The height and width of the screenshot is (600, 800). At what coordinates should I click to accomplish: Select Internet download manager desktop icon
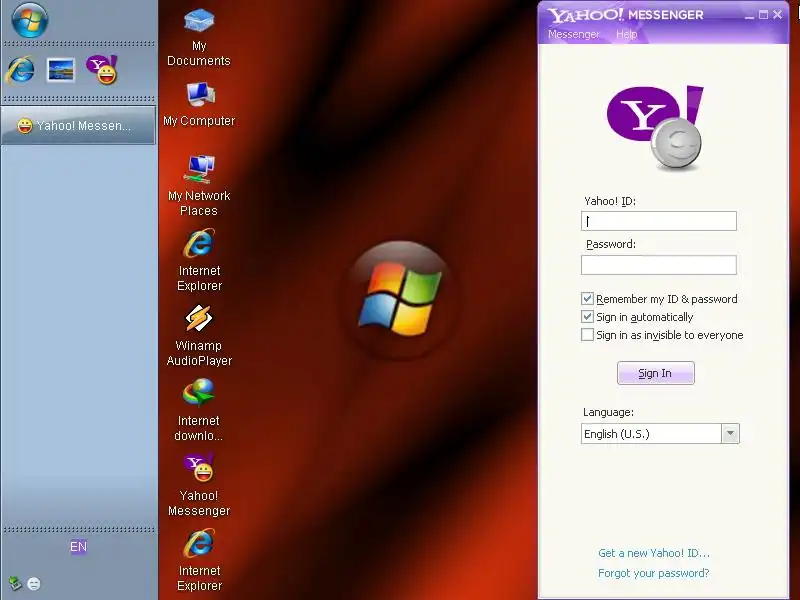click(199, 410)
